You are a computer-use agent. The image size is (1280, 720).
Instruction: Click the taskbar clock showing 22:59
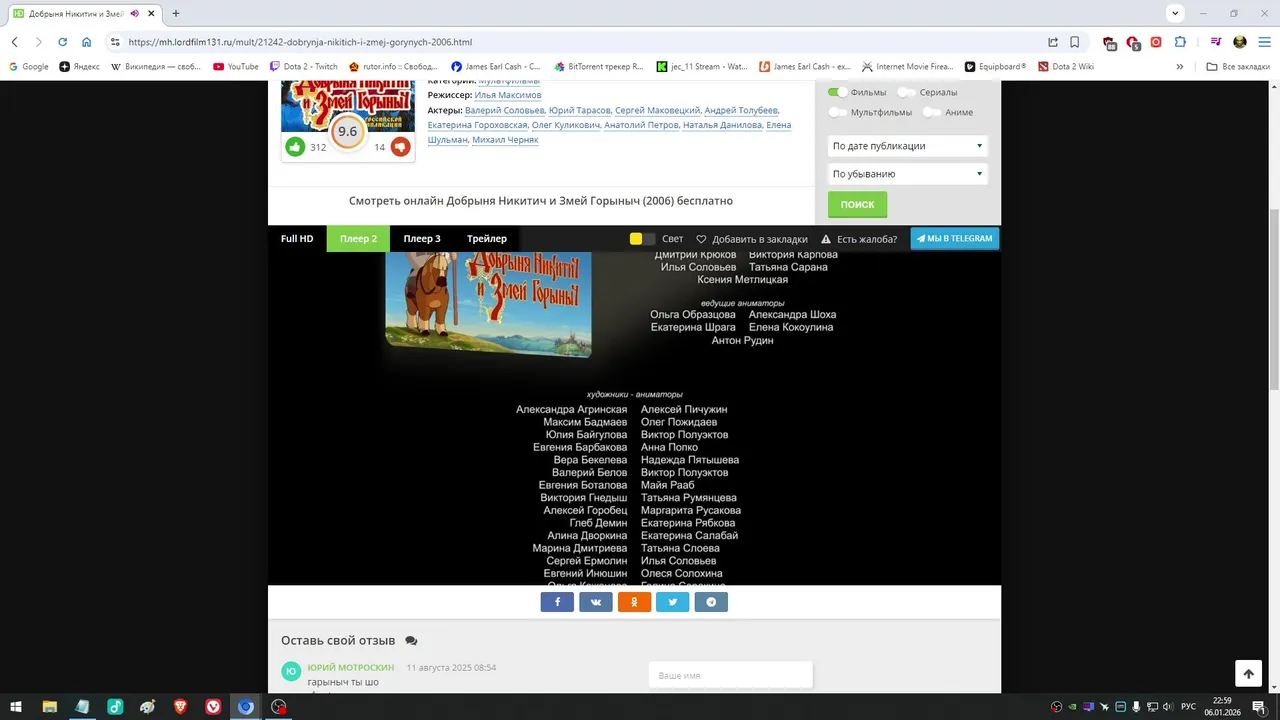click(1222, 707)
